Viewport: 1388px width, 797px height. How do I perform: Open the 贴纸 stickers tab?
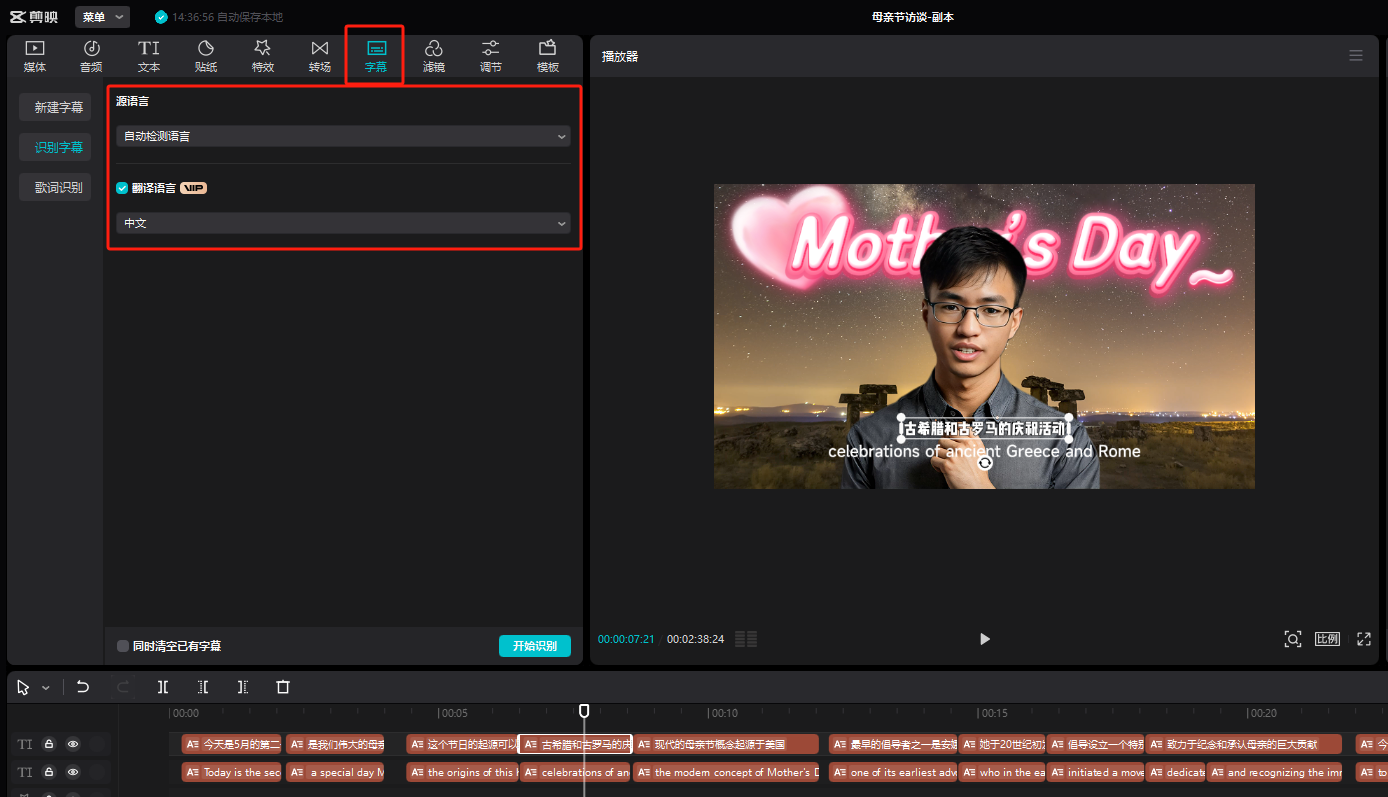pos(206,57)
